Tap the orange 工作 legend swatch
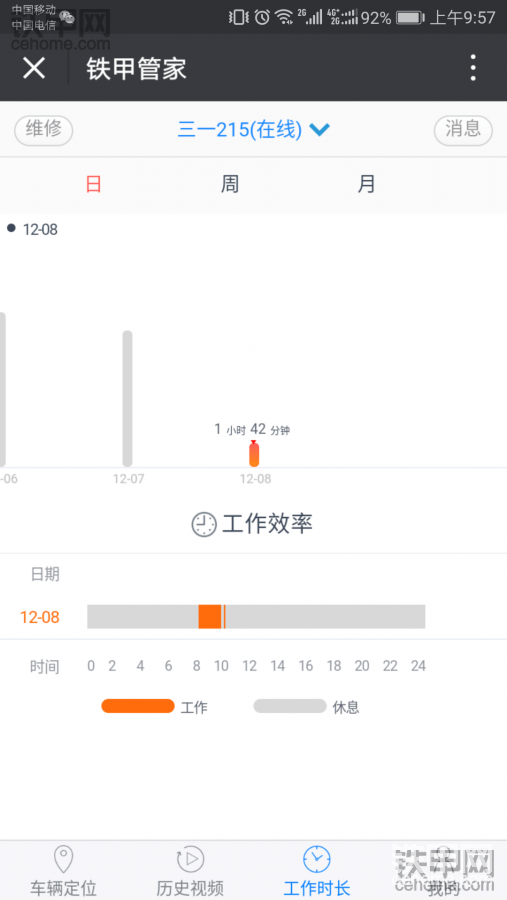507x900 pixels. 138,706
